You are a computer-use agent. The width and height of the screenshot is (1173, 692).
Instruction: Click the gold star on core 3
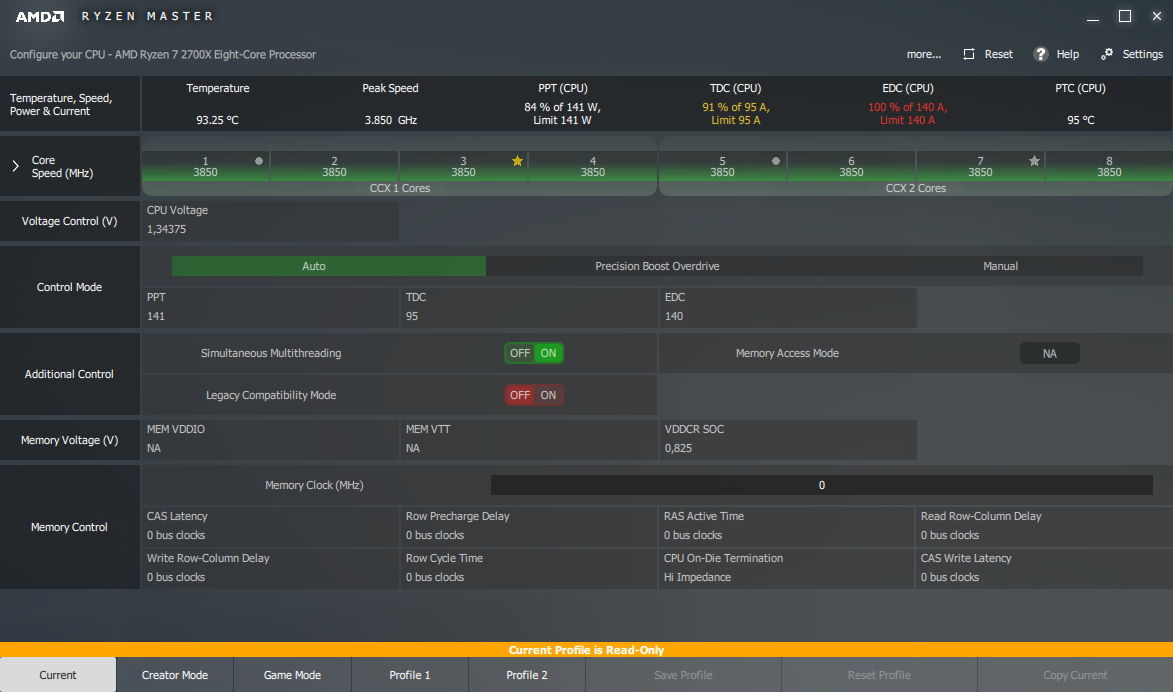tap(517, 161)
